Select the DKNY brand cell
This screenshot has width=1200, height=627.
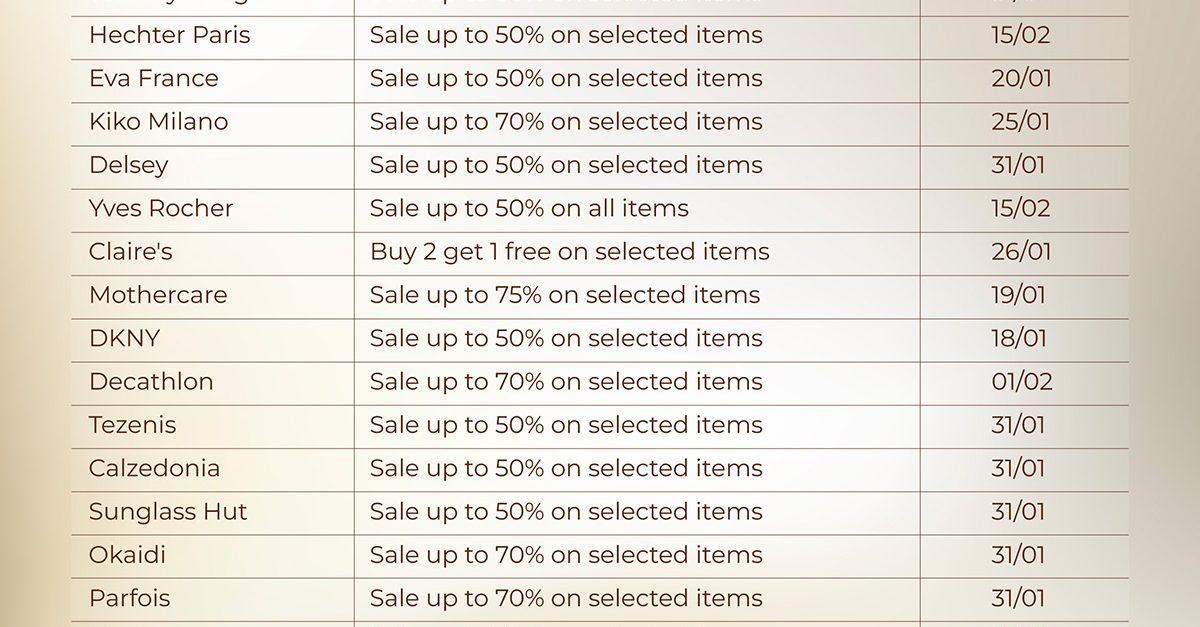(124, 338)
